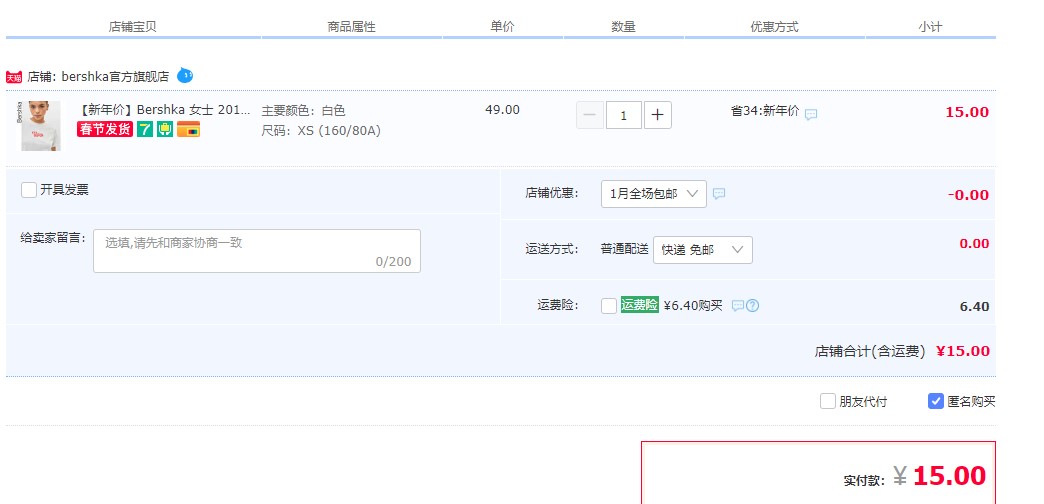This screenshot has height=504, width=1044.
Task: Click the unit price 49.00
Action: [x=503, y=110]
